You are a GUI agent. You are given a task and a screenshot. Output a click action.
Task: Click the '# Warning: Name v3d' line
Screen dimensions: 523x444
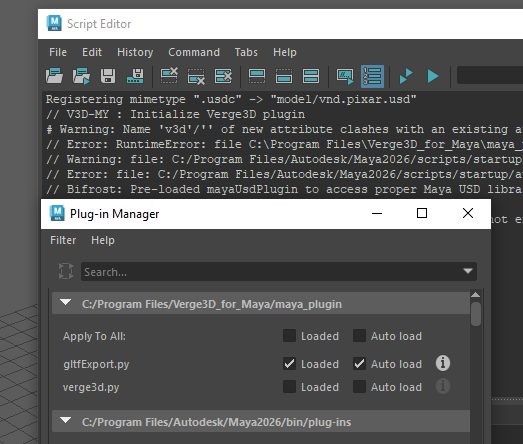(x=284, y=129)
